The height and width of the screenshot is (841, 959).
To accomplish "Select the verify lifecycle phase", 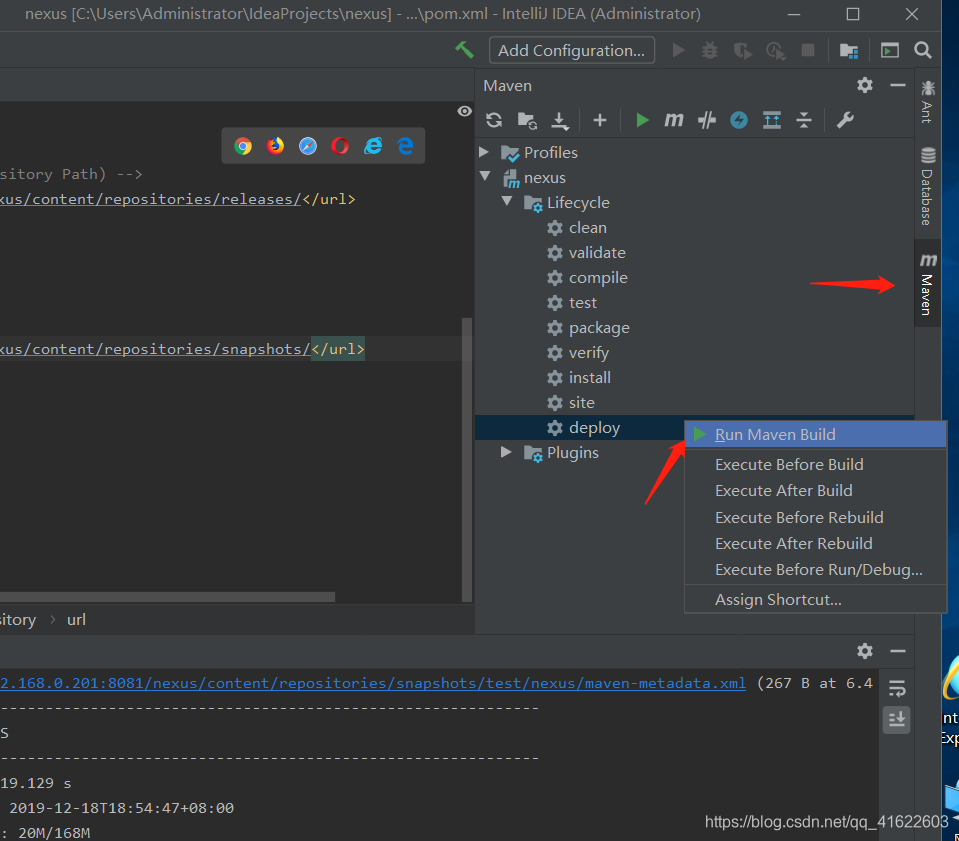I will tap(588, 353).
